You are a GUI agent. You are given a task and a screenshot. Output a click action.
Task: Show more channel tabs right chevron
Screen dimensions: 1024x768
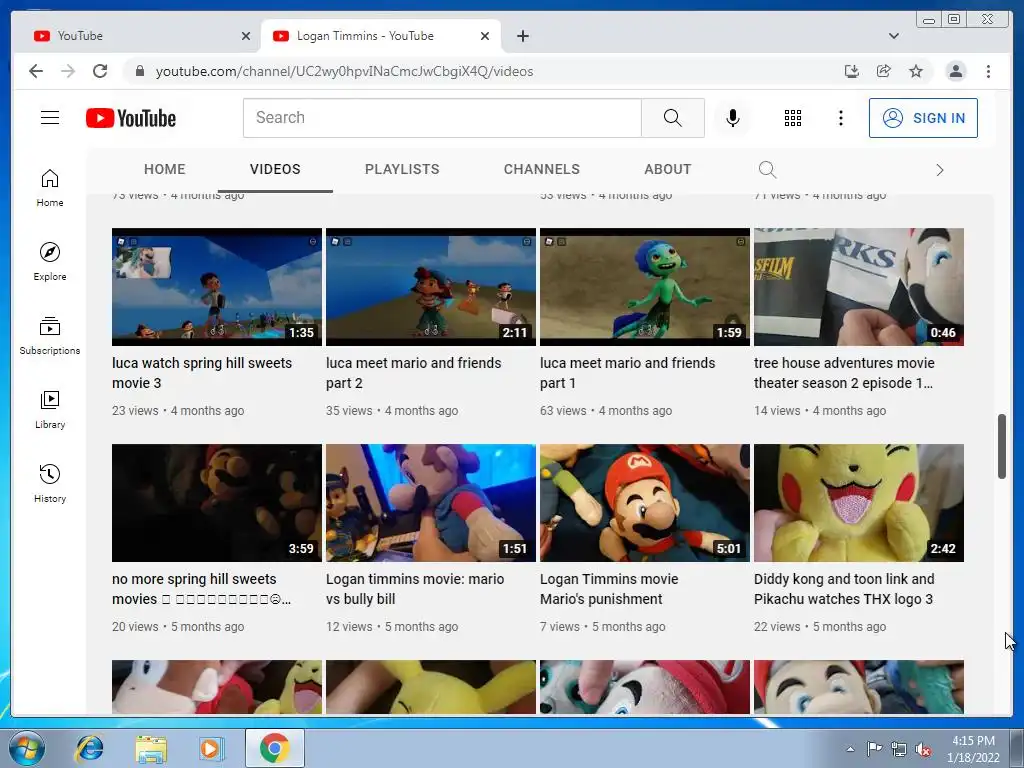pos(939,170)
